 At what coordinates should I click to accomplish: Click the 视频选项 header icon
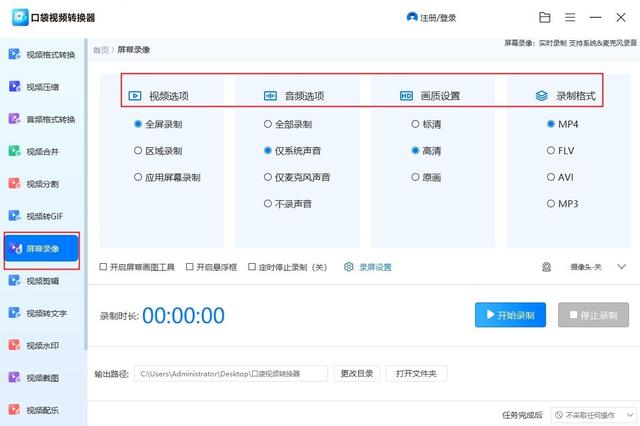[135, 96]
